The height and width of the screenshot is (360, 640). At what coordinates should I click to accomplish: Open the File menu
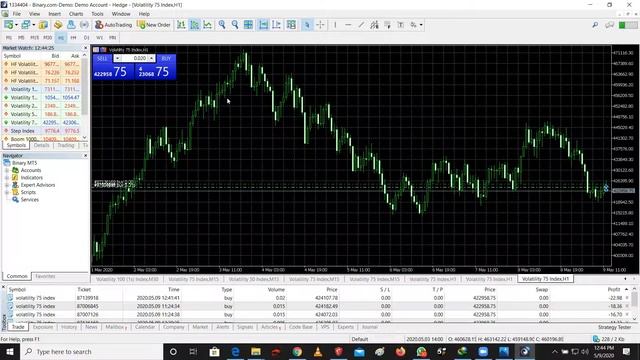tap(17, 14)
